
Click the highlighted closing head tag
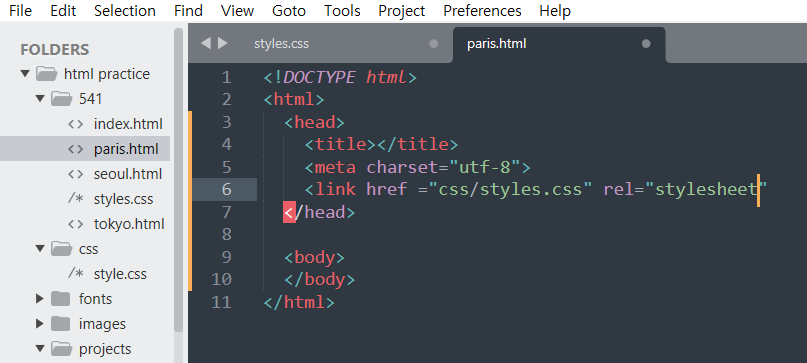(319, 212)
